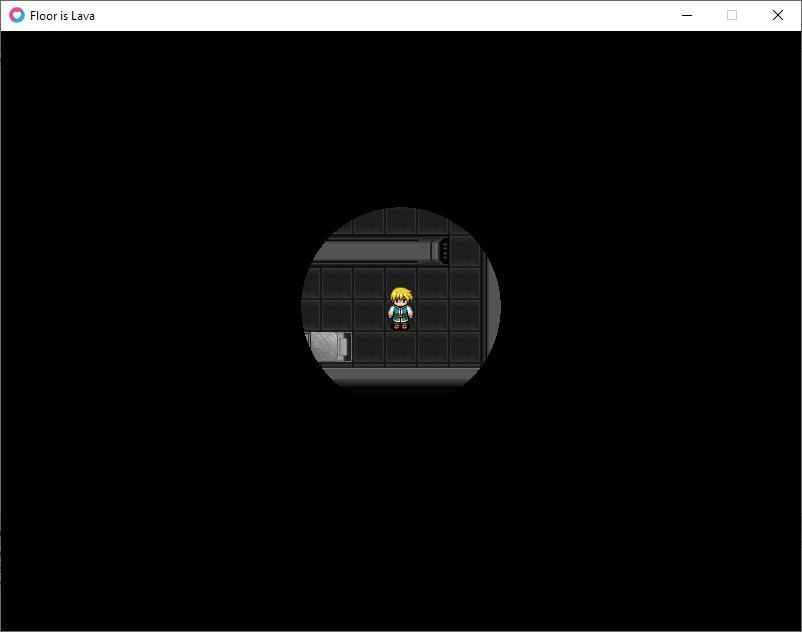This screenshot has width=802, height=632.
Task: Click the "Floor is Lava" title text
Action: pos(62,16)
